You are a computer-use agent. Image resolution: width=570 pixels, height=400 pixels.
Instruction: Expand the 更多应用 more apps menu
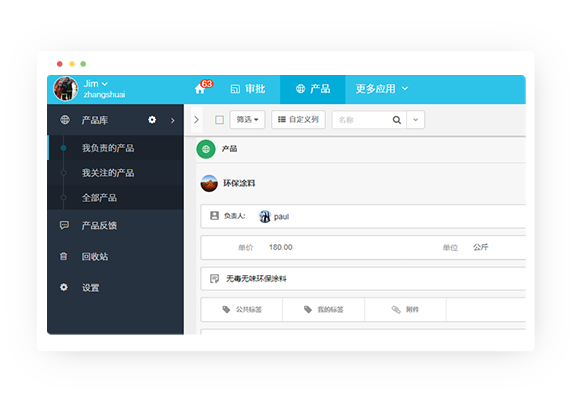tap(381, 88)
